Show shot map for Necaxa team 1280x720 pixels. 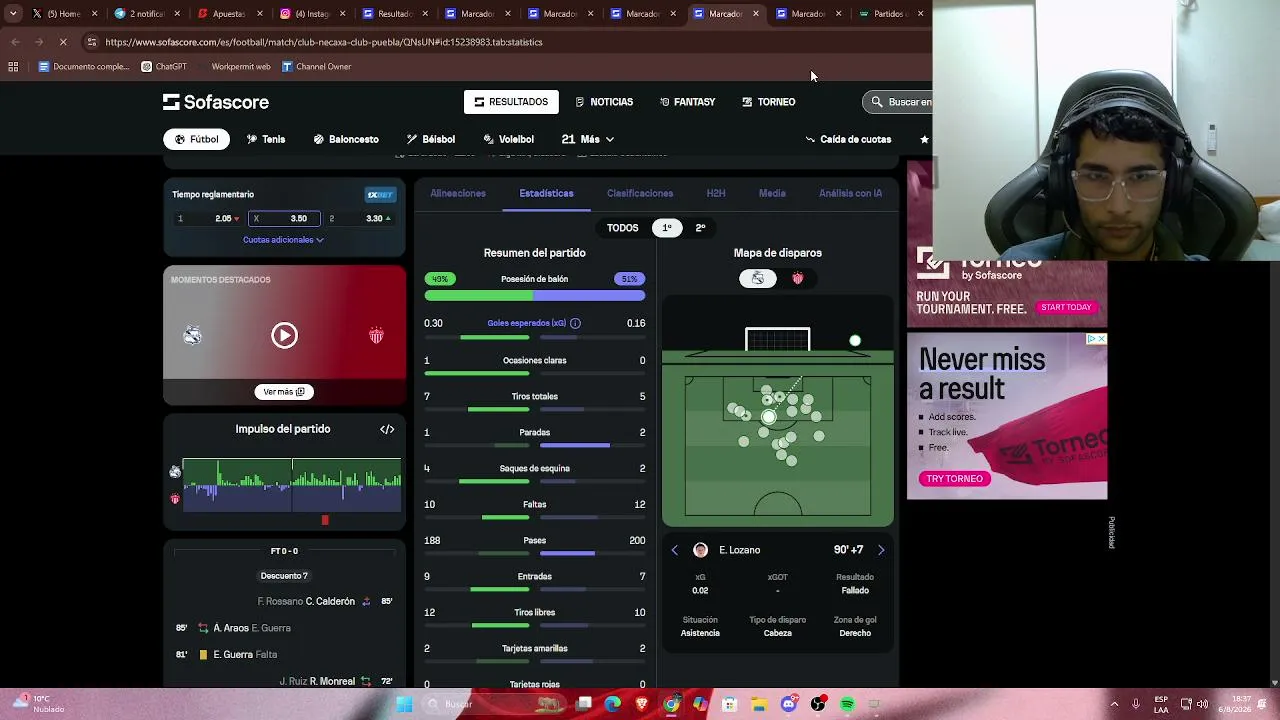[797, 279]
